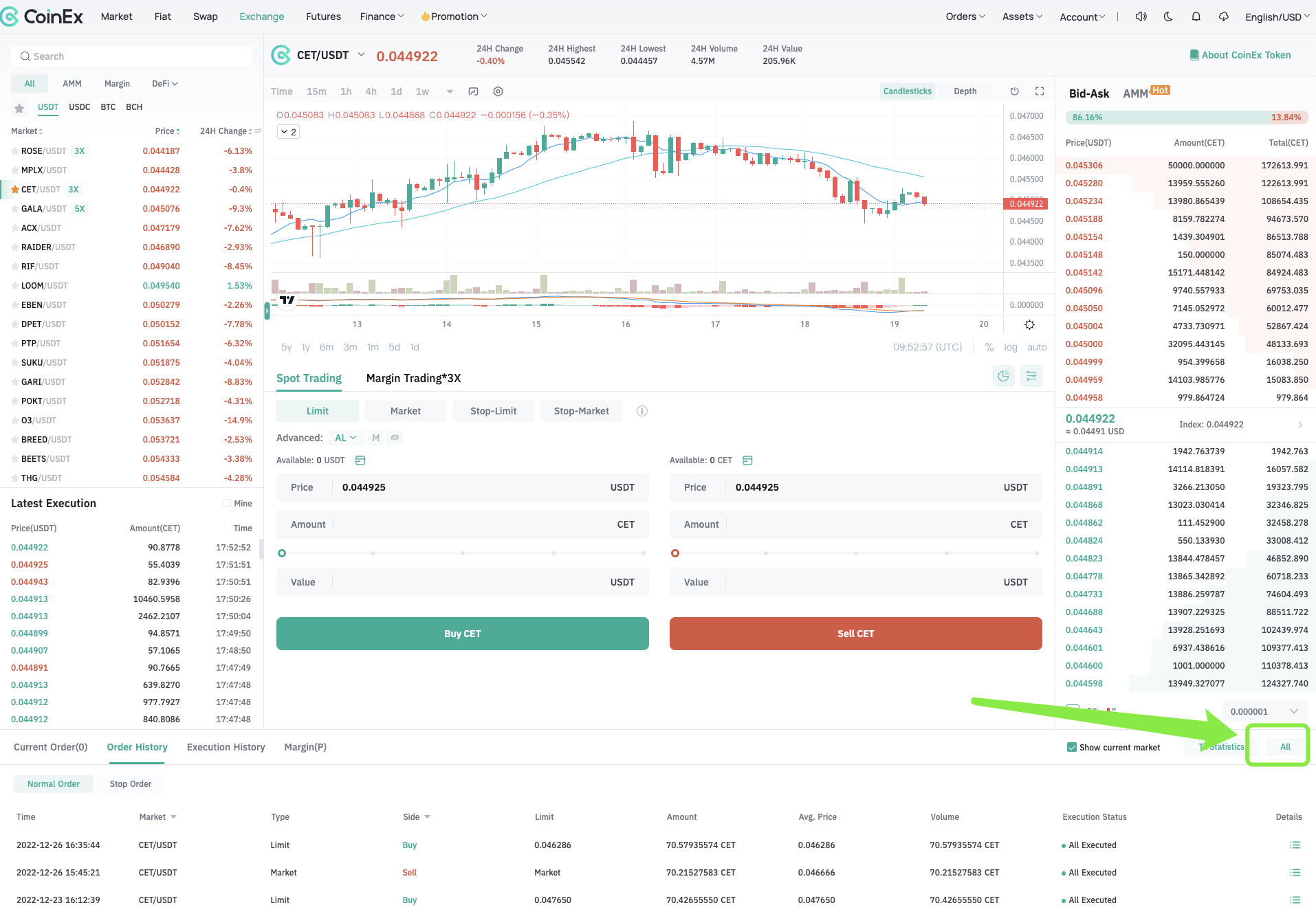Click the All orders button
This screenshot has width=1316, height=914.
point(1285,747)
